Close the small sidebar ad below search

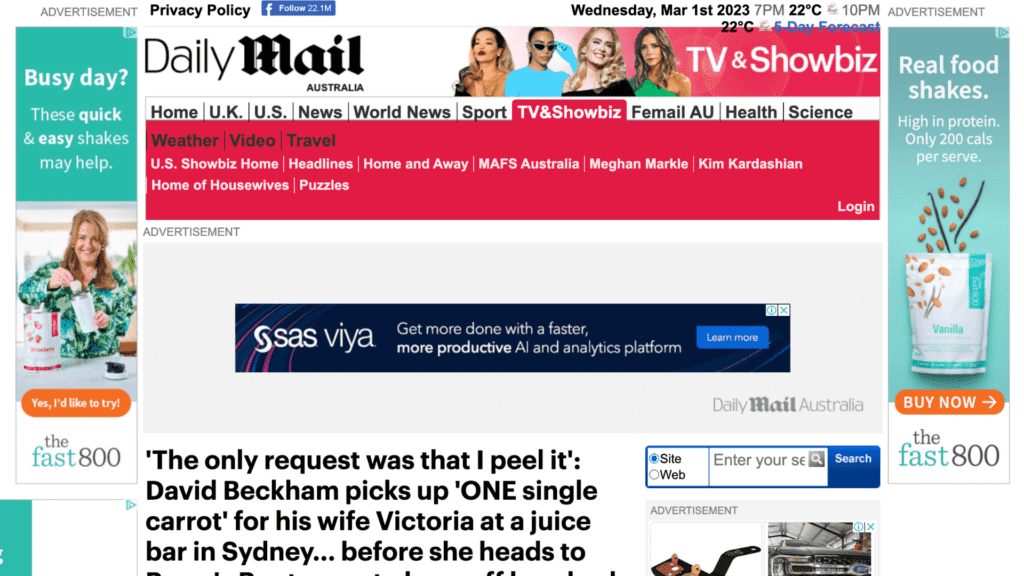(870, 526)
